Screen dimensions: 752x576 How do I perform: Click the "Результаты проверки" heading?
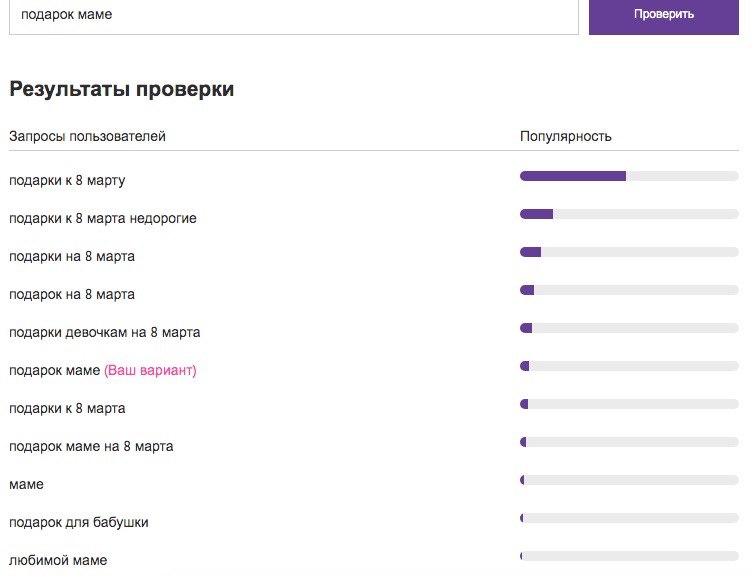pyautogui.click(x=121, y=89)
